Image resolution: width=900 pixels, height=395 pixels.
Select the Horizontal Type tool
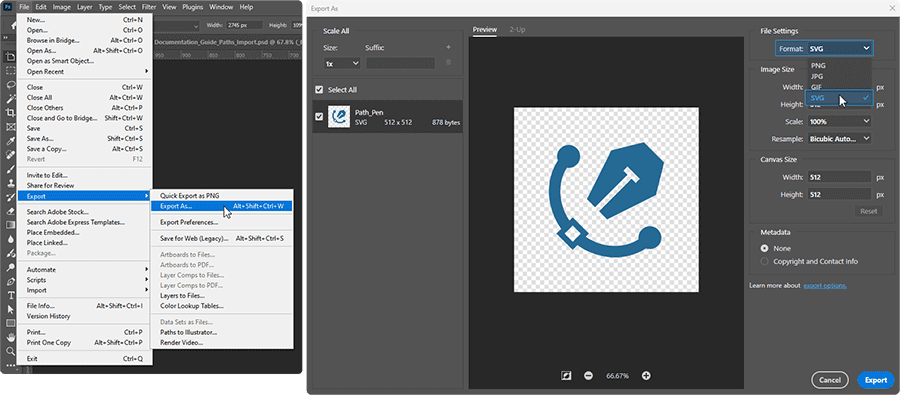coord(10,295)
